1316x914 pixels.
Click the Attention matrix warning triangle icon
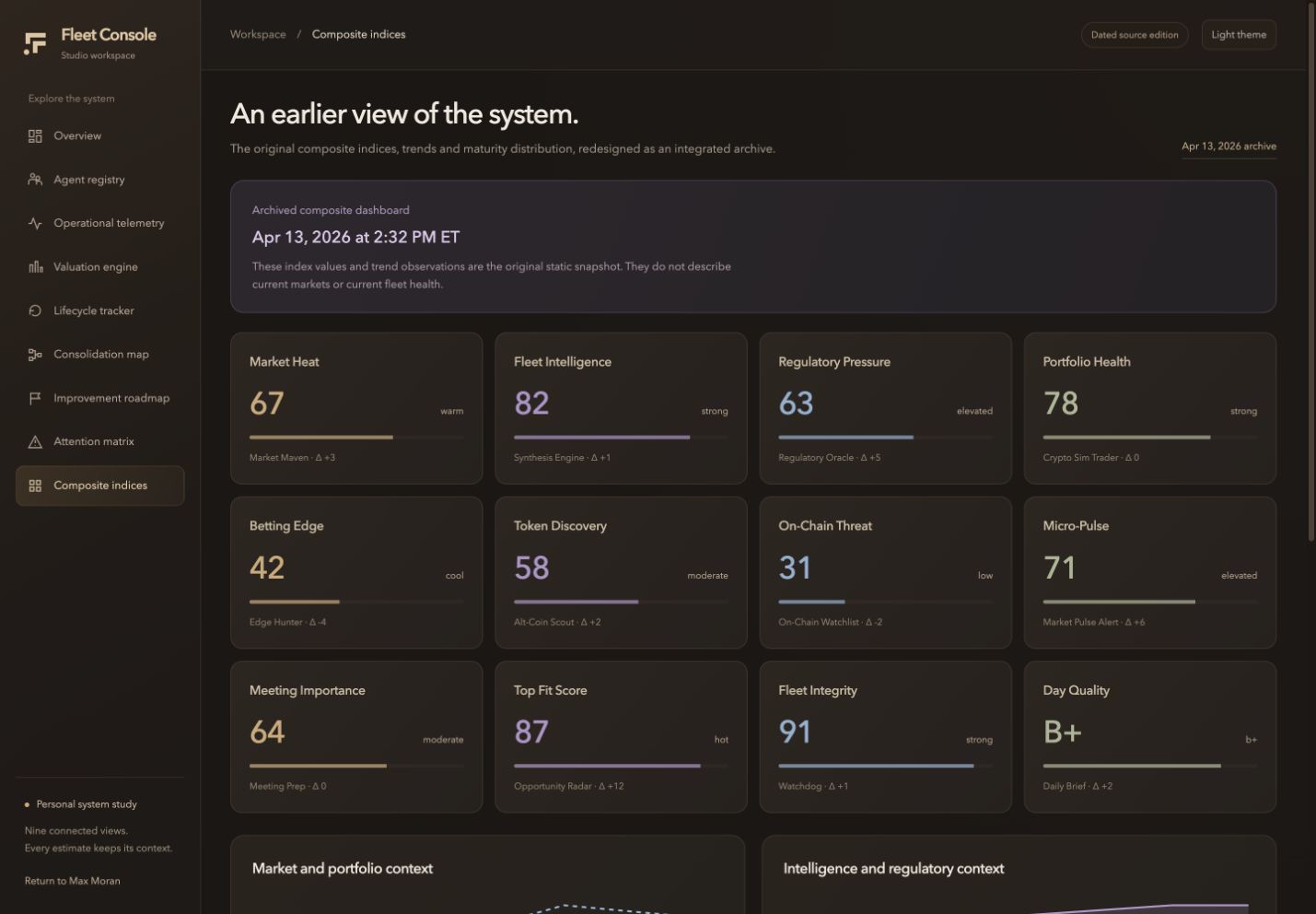[x=35, y=442]
